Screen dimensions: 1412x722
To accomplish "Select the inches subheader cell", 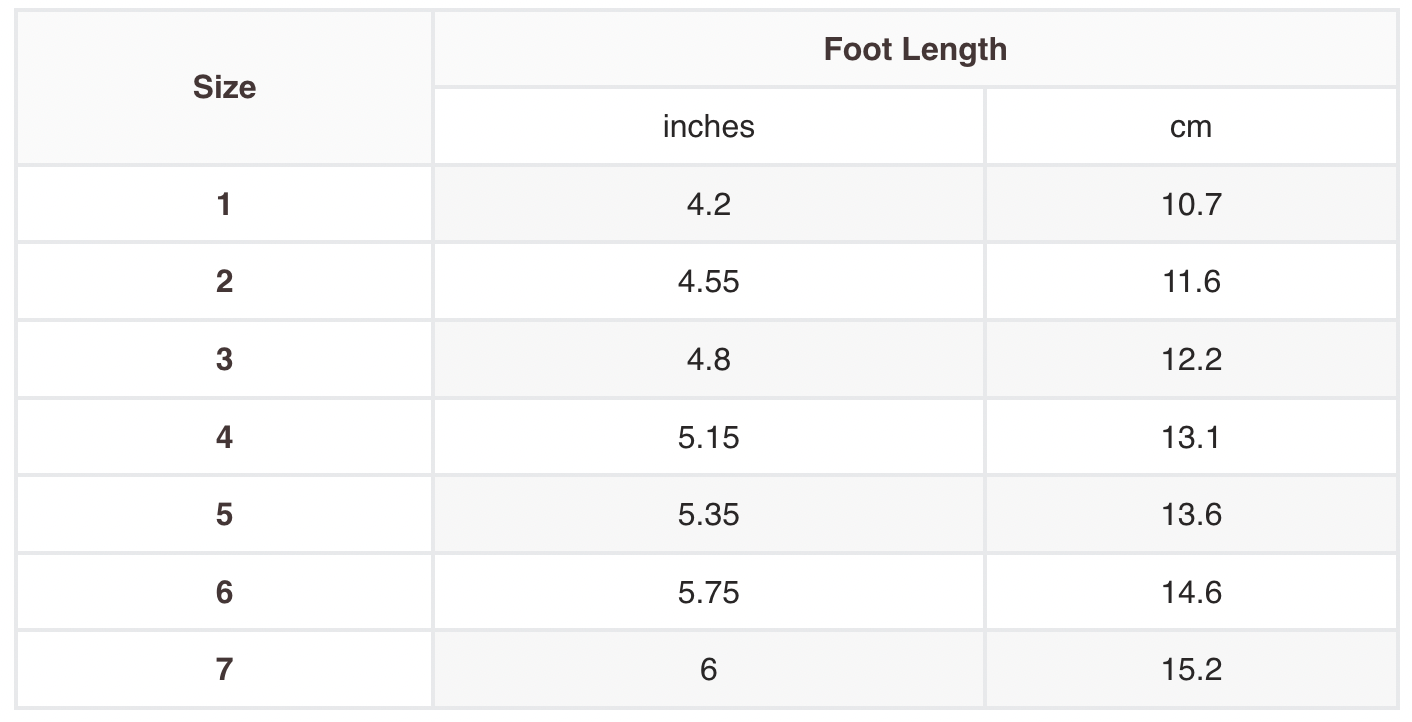I will click(708, 126).
